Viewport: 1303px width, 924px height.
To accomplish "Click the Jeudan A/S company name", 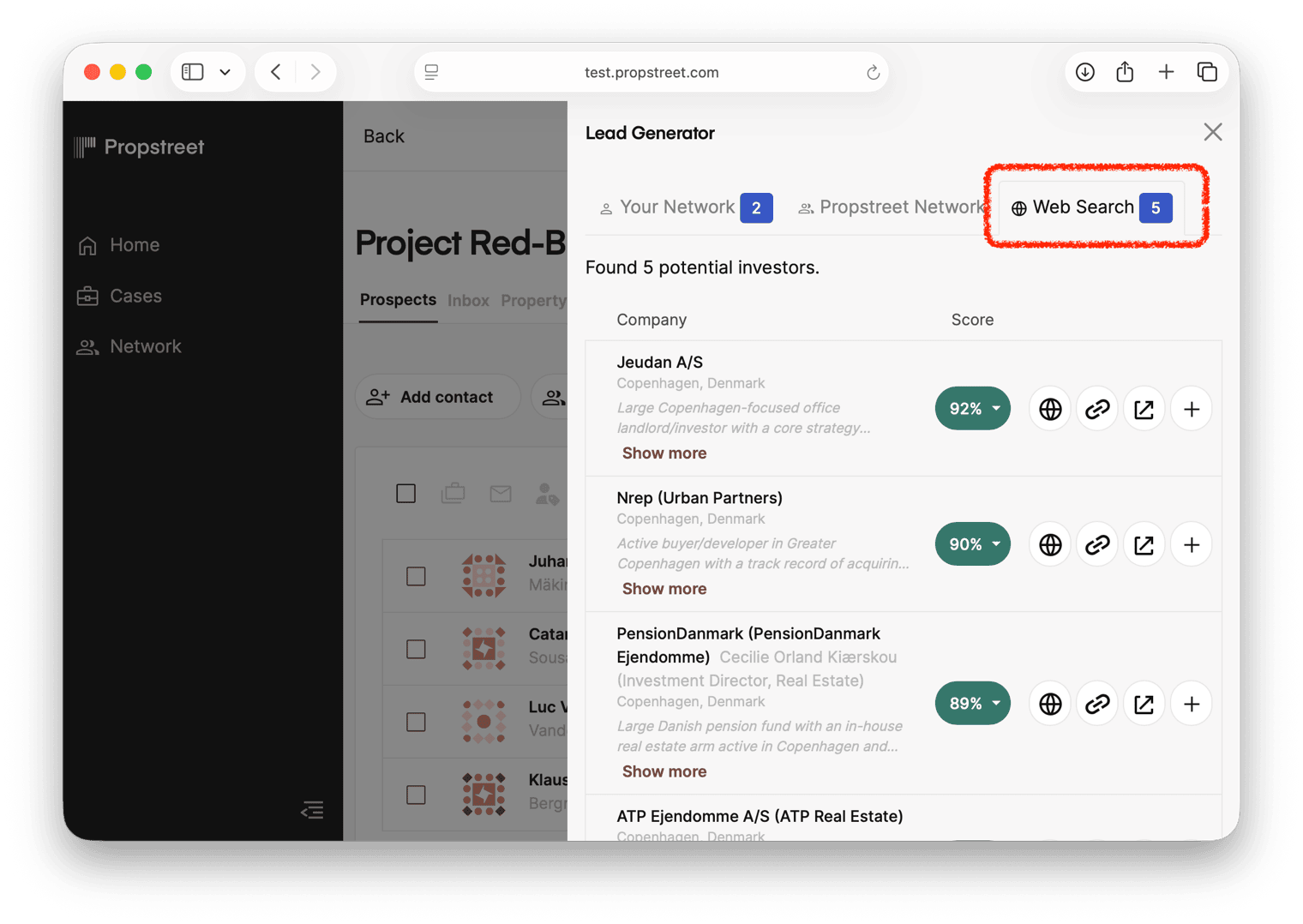I will 659,363.
